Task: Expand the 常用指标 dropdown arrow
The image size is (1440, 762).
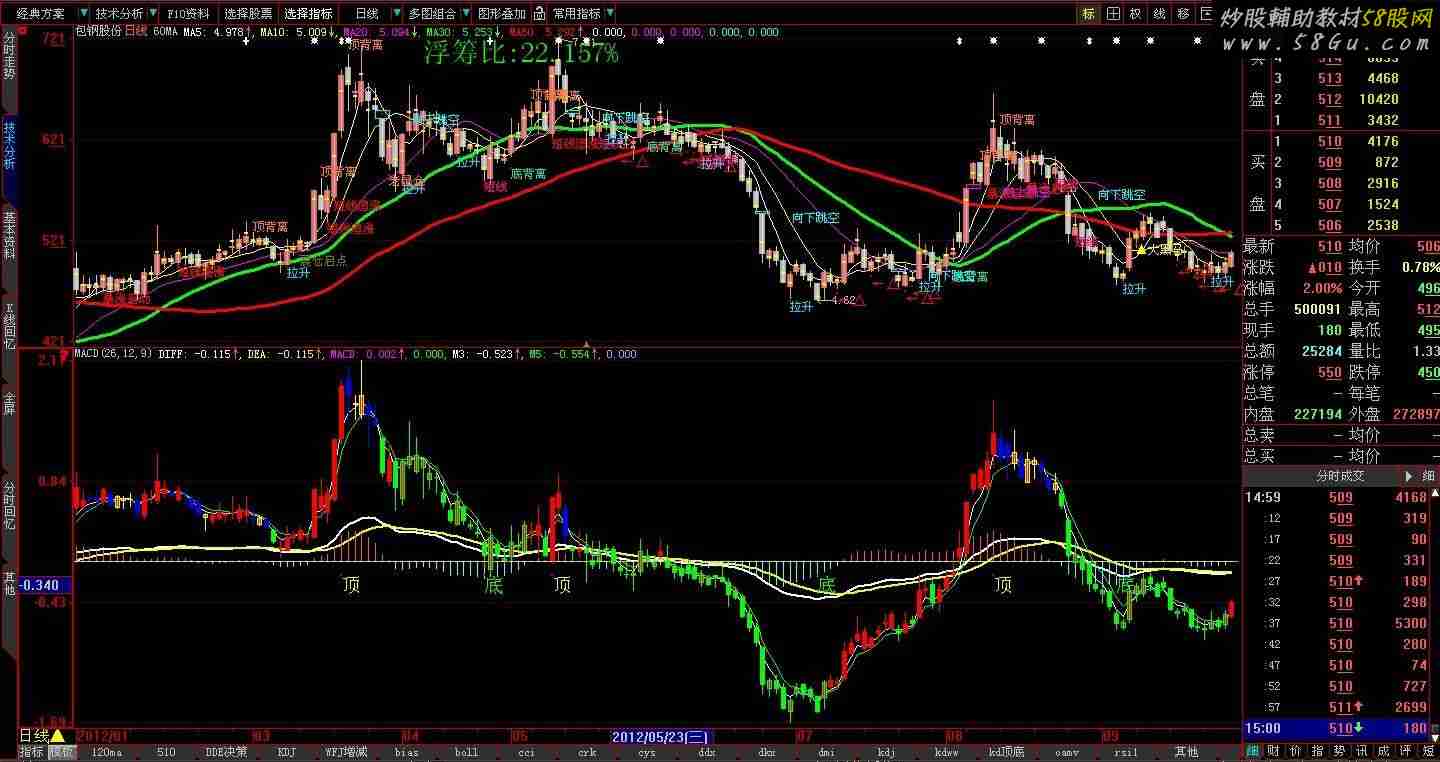Action: pos(609,14)
